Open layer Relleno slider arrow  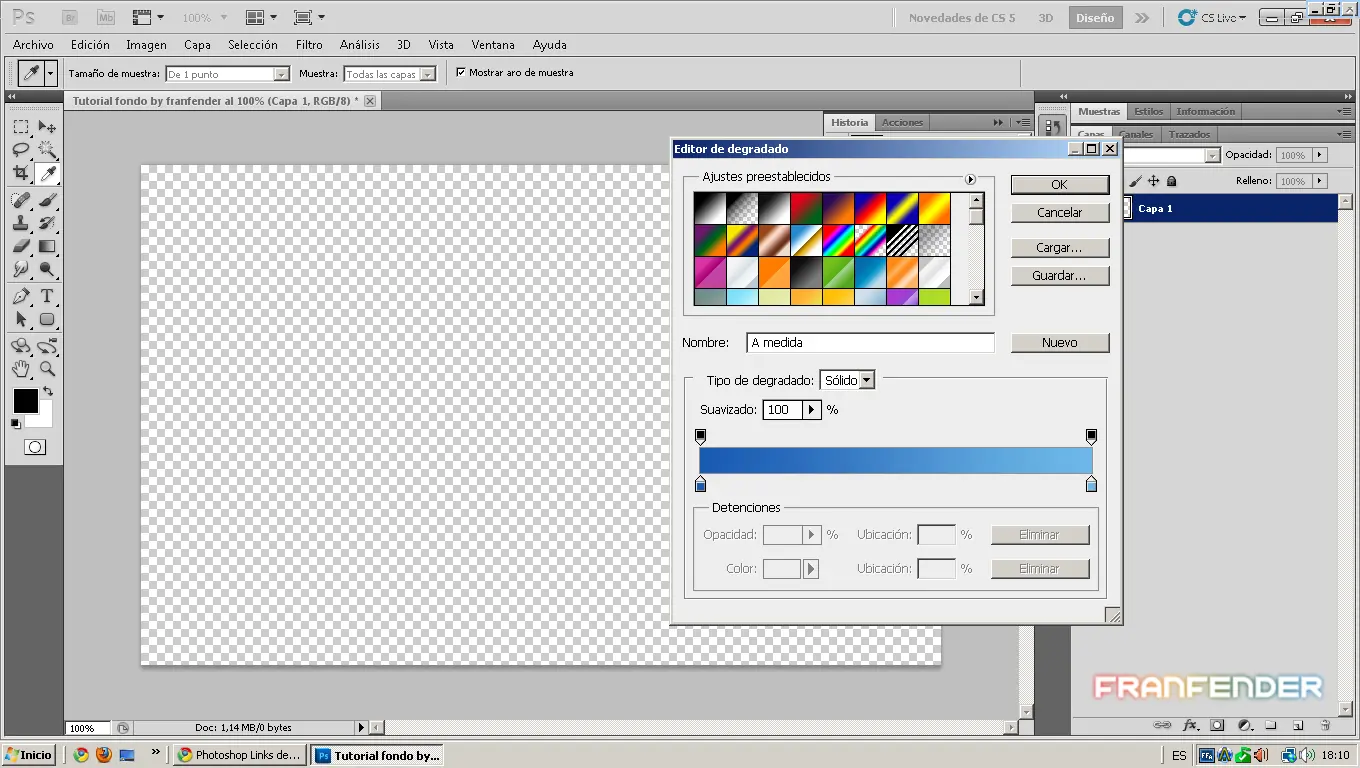pos(1320,181)
